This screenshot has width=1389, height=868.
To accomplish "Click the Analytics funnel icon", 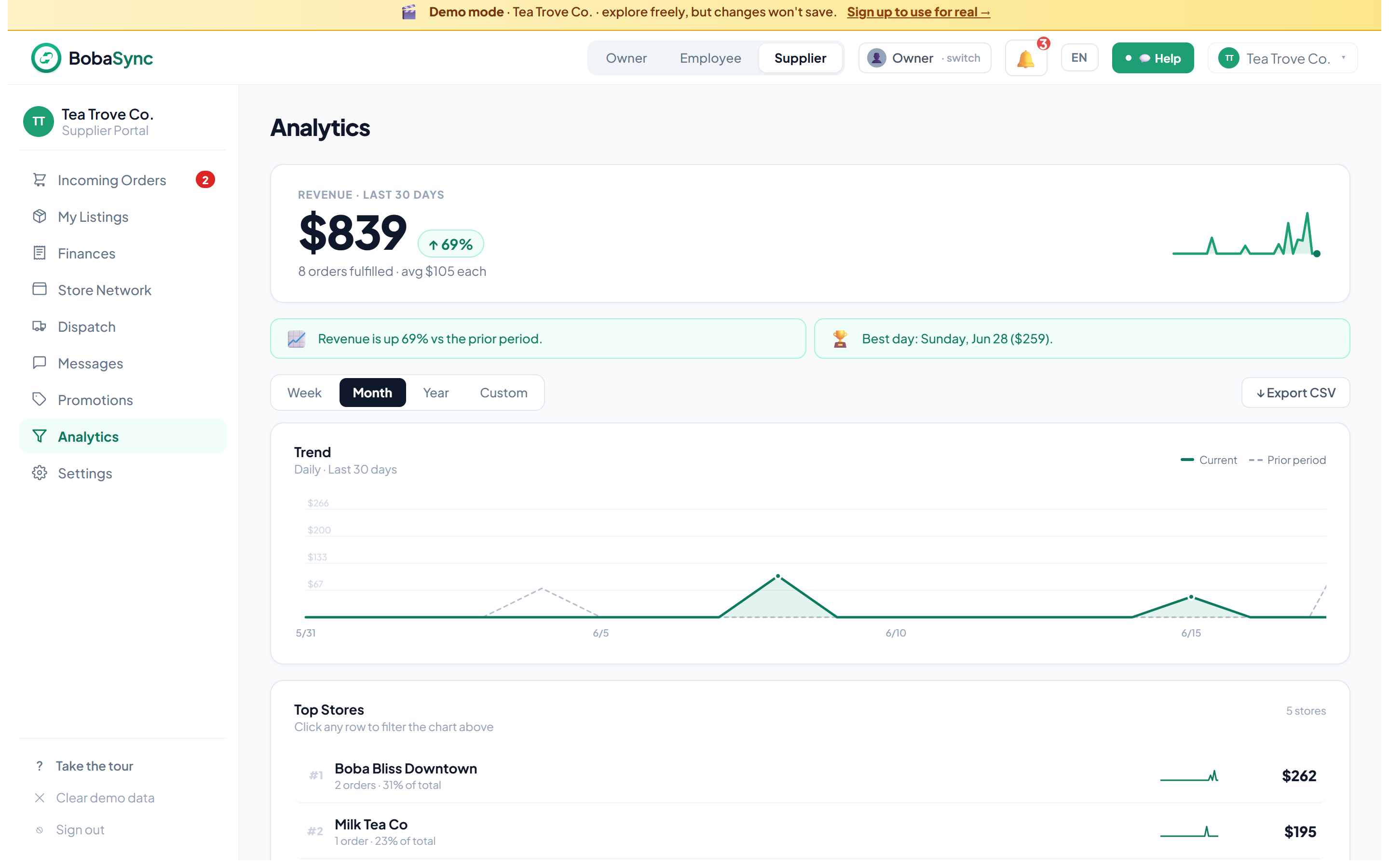I will click(x=40, y=436).
